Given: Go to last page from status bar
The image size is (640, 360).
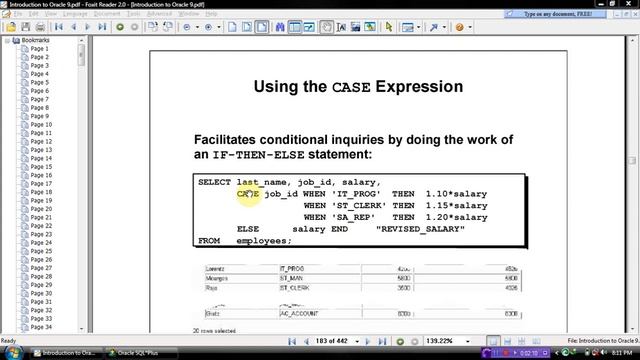Looking at the screenshot, I should [x=382, y=341].
